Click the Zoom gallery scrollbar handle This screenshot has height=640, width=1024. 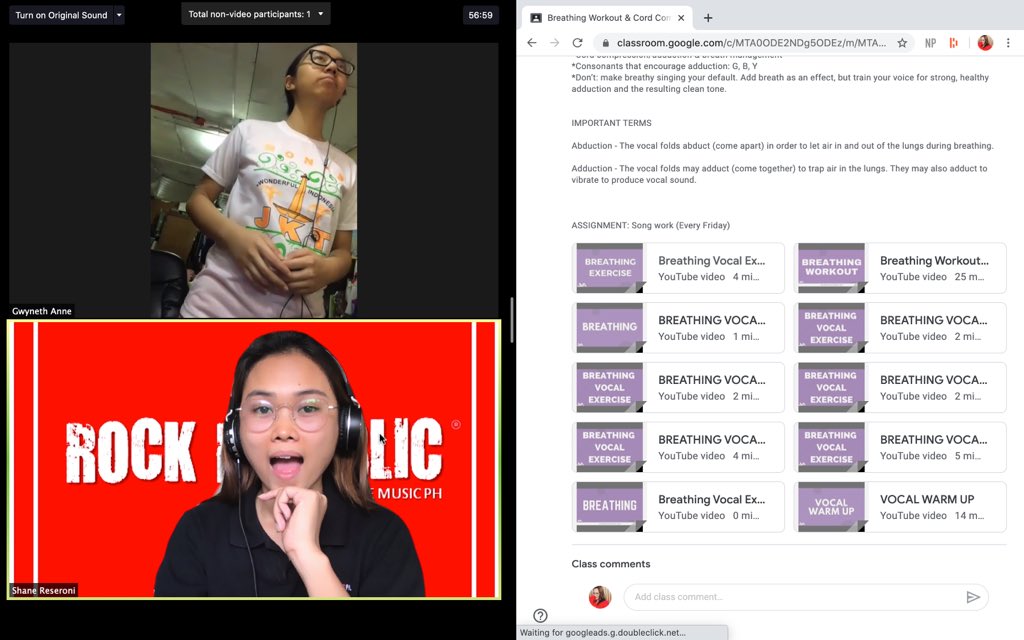coord(512,320)
